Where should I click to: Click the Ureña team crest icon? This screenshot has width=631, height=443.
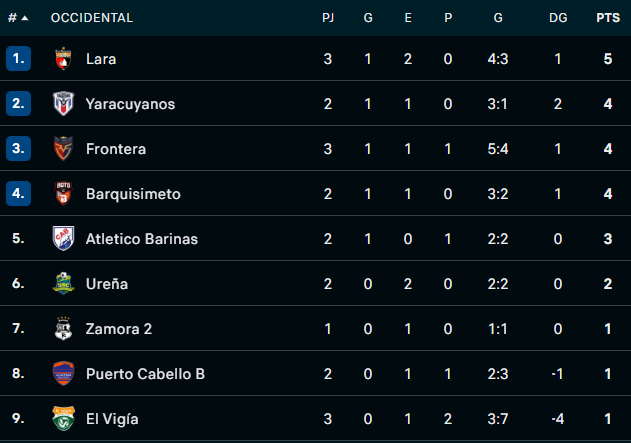click(x=63, y=284)
